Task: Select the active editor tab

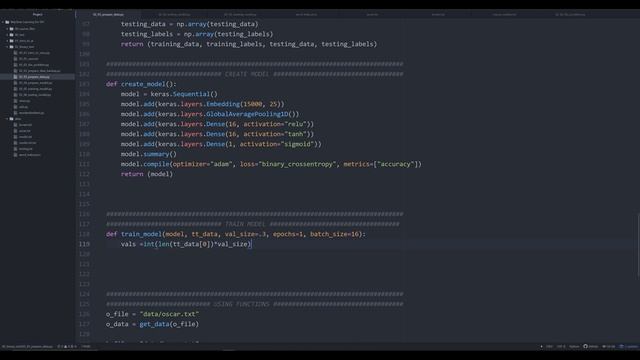Action: (x=108, y=14)
